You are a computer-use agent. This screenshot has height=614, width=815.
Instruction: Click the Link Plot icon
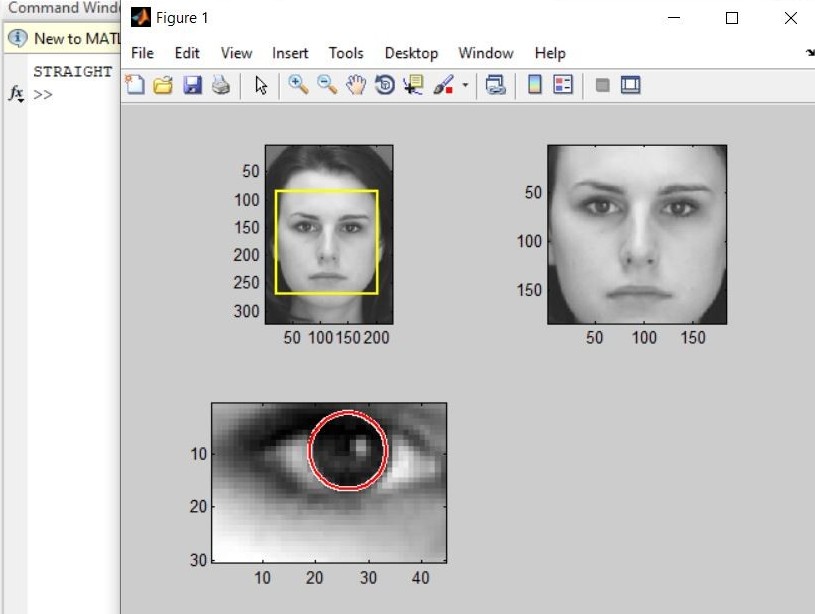tap(493, 86)
